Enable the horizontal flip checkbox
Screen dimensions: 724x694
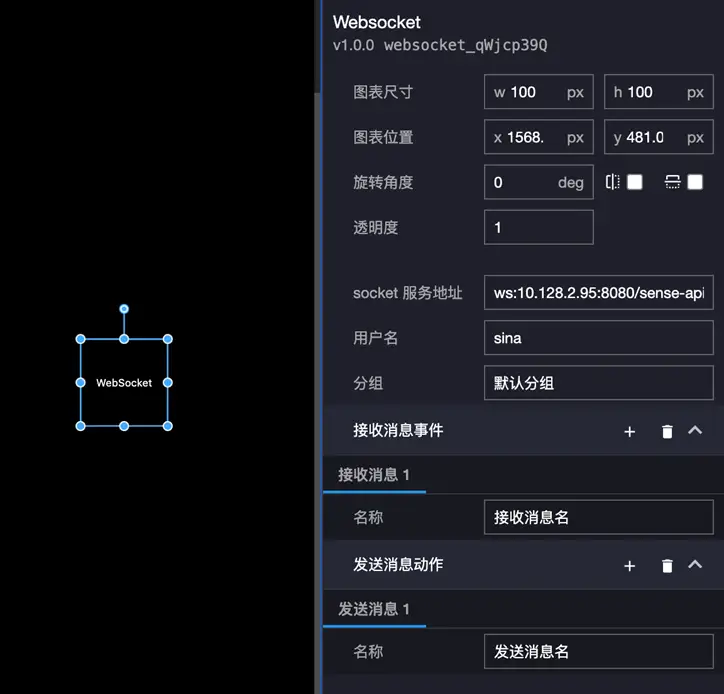[634, 182]
